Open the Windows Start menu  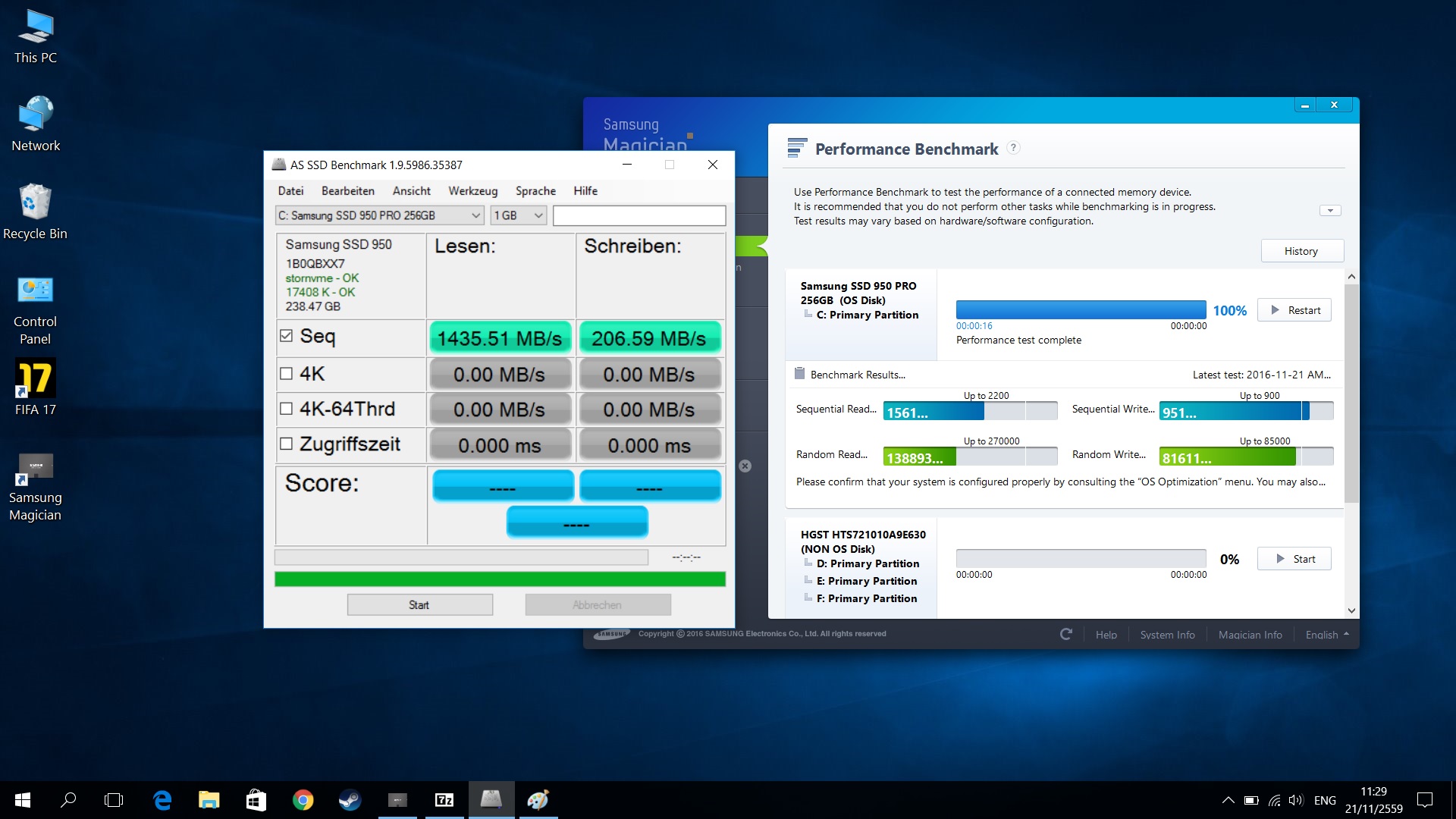click(23, 800)
